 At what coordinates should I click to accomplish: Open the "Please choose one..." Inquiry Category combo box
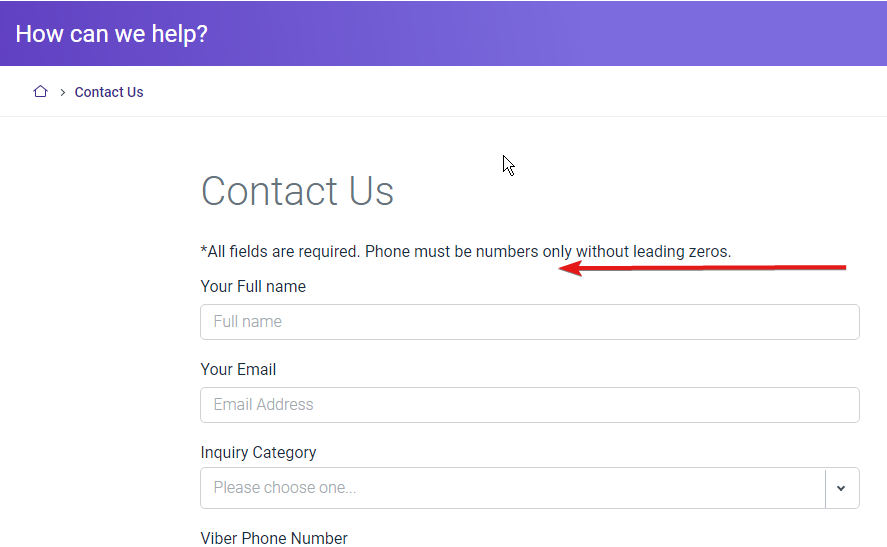tap(513, 488)
